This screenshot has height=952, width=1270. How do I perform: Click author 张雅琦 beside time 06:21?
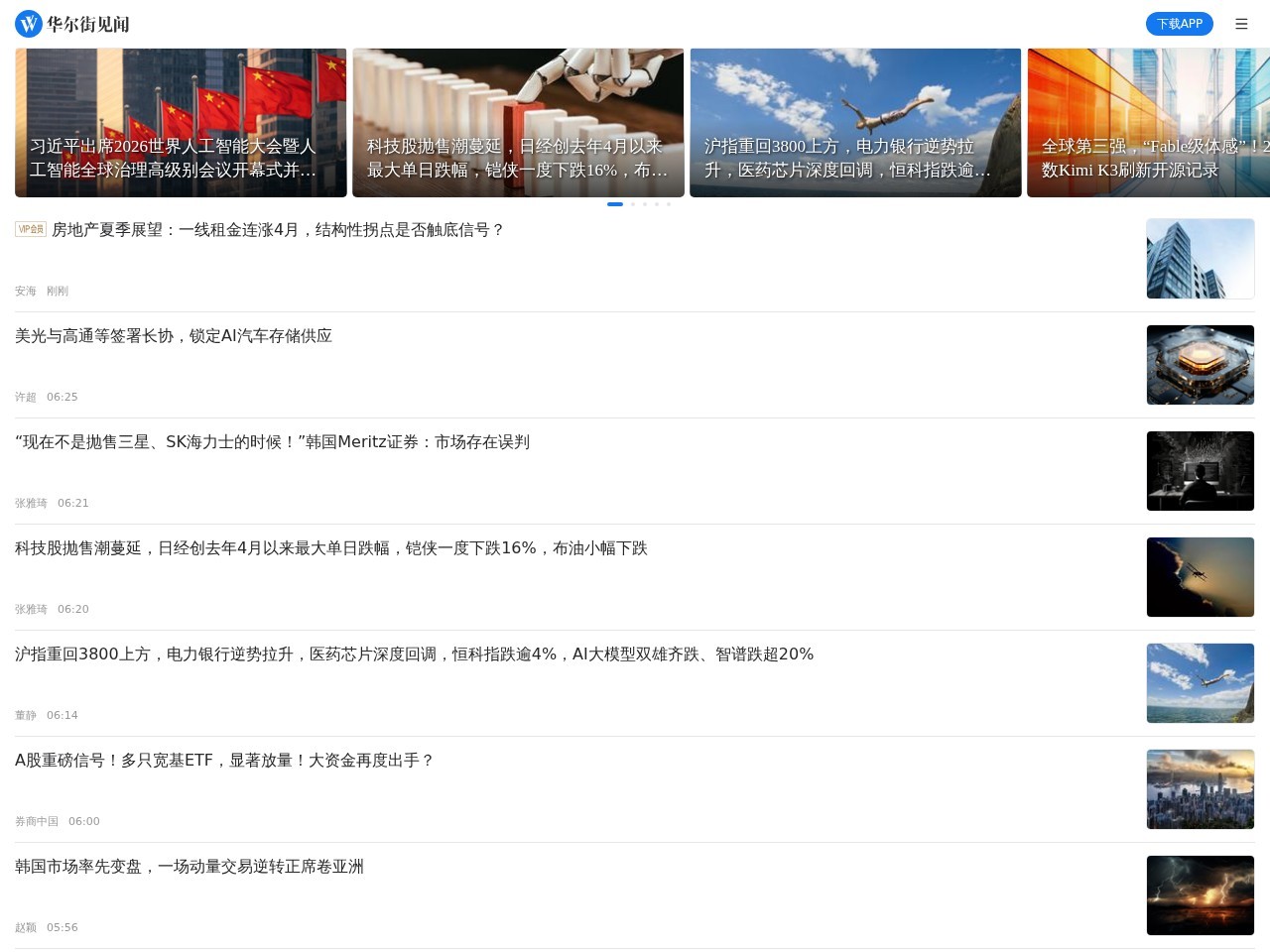[x=31, y=503]
